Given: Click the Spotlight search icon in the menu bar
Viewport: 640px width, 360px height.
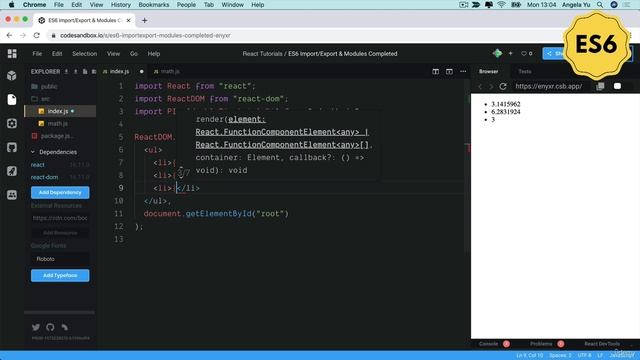Looking at the screenshot, I should click(600, 5).
